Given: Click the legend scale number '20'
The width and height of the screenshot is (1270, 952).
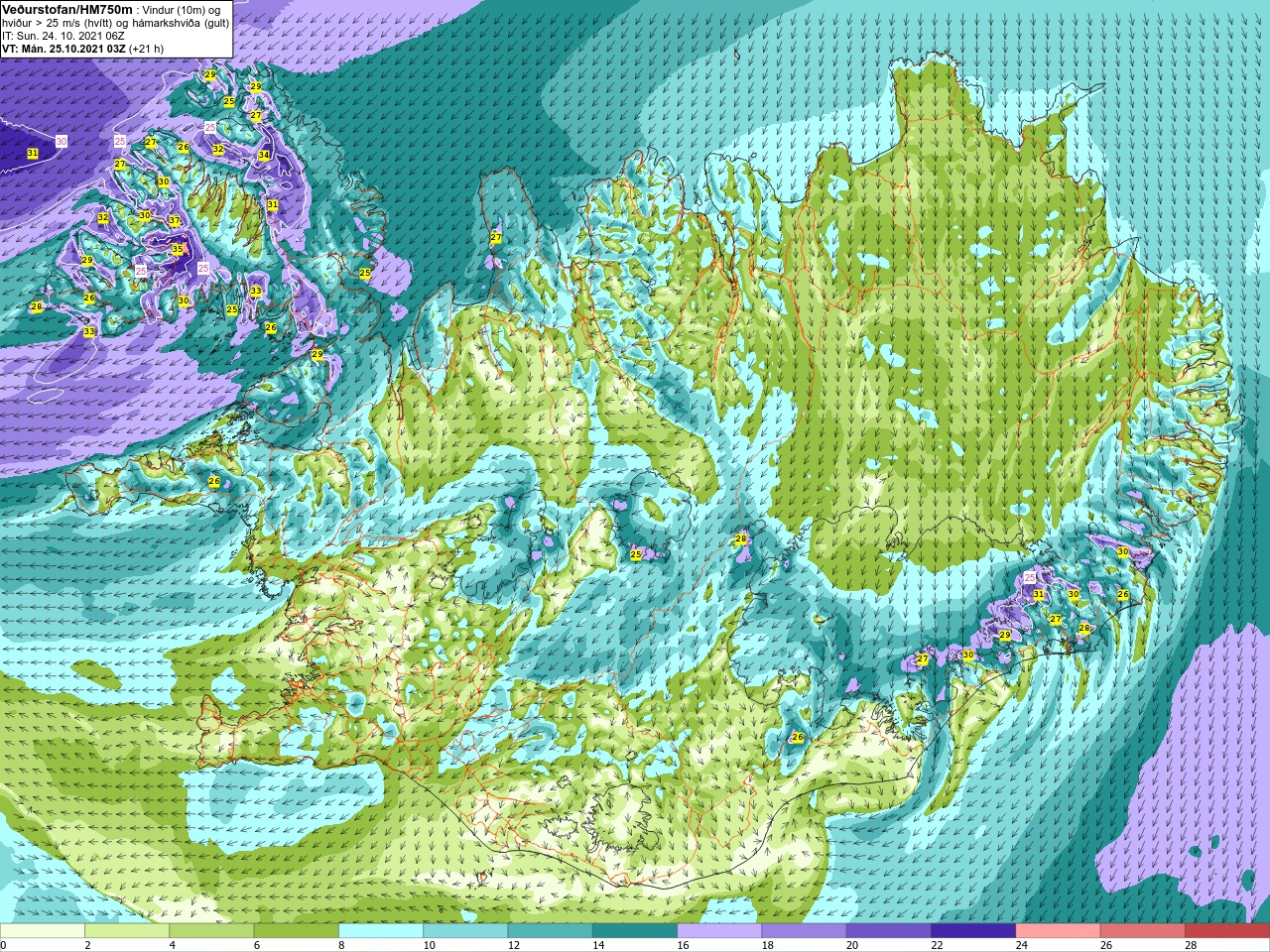Looking at the screenshot, I should (853, 946).
